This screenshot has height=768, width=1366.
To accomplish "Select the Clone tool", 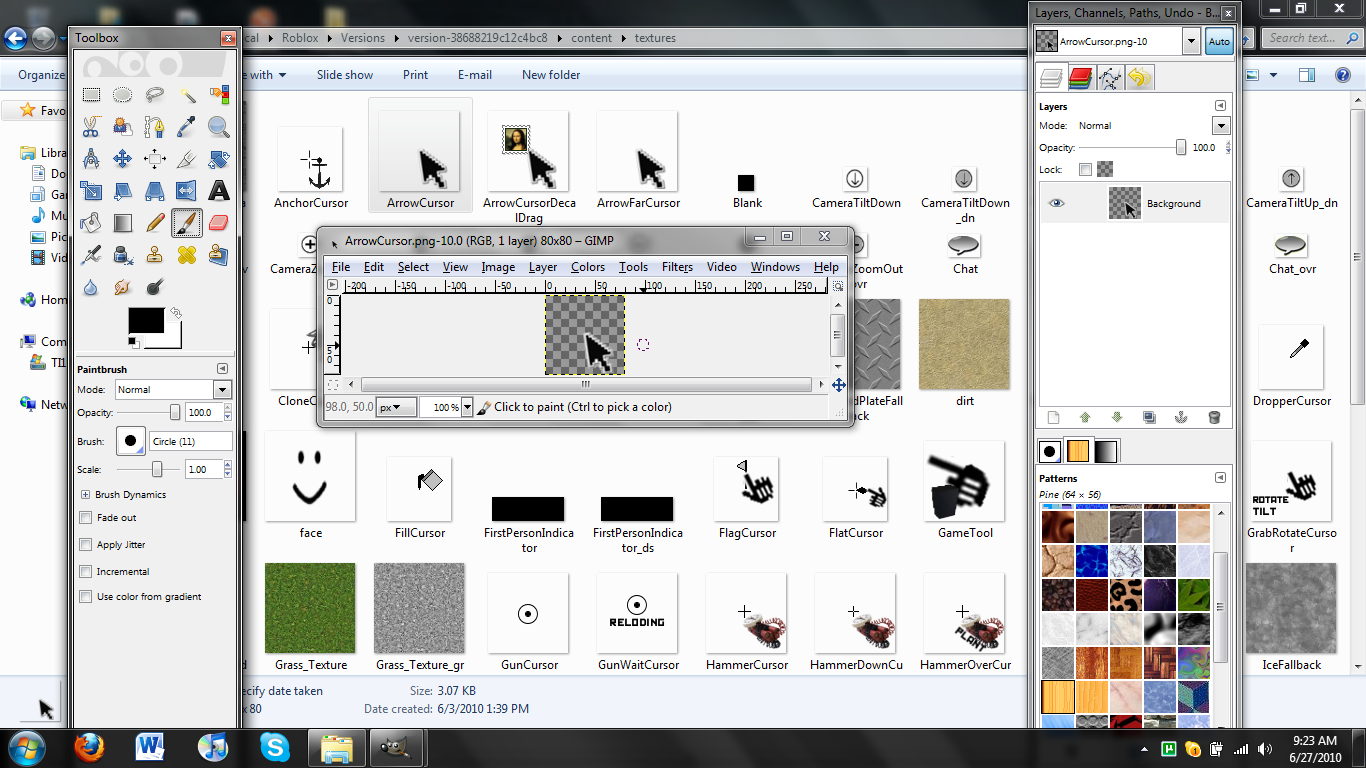I will tap(154, 254).
